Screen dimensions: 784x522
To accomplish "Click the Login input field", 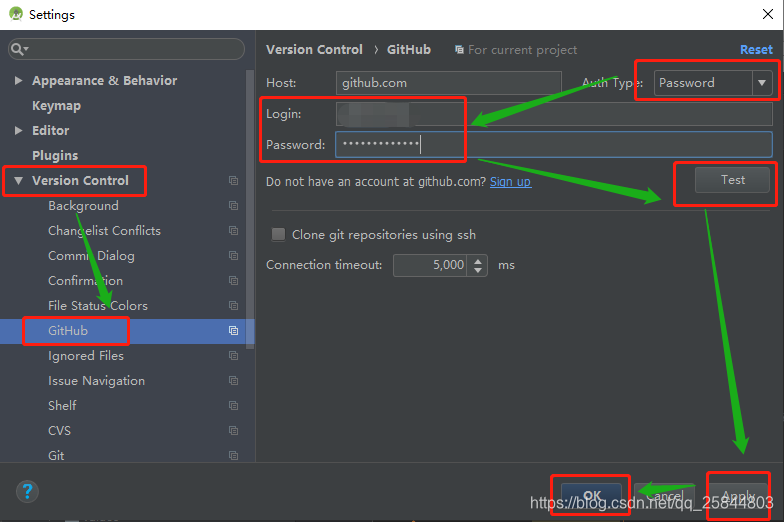I will click(x=554, y=114).
